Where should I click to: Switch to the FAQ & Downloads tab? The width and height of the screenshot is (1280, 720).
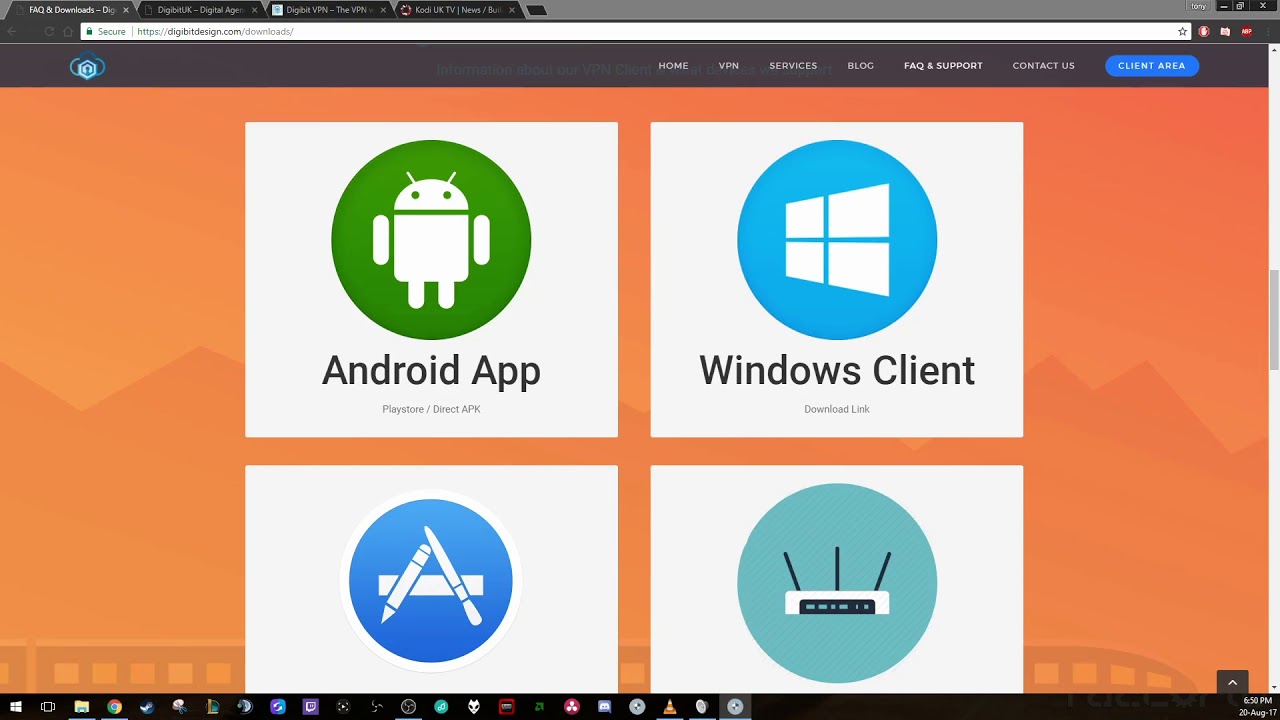click(70, 10)
